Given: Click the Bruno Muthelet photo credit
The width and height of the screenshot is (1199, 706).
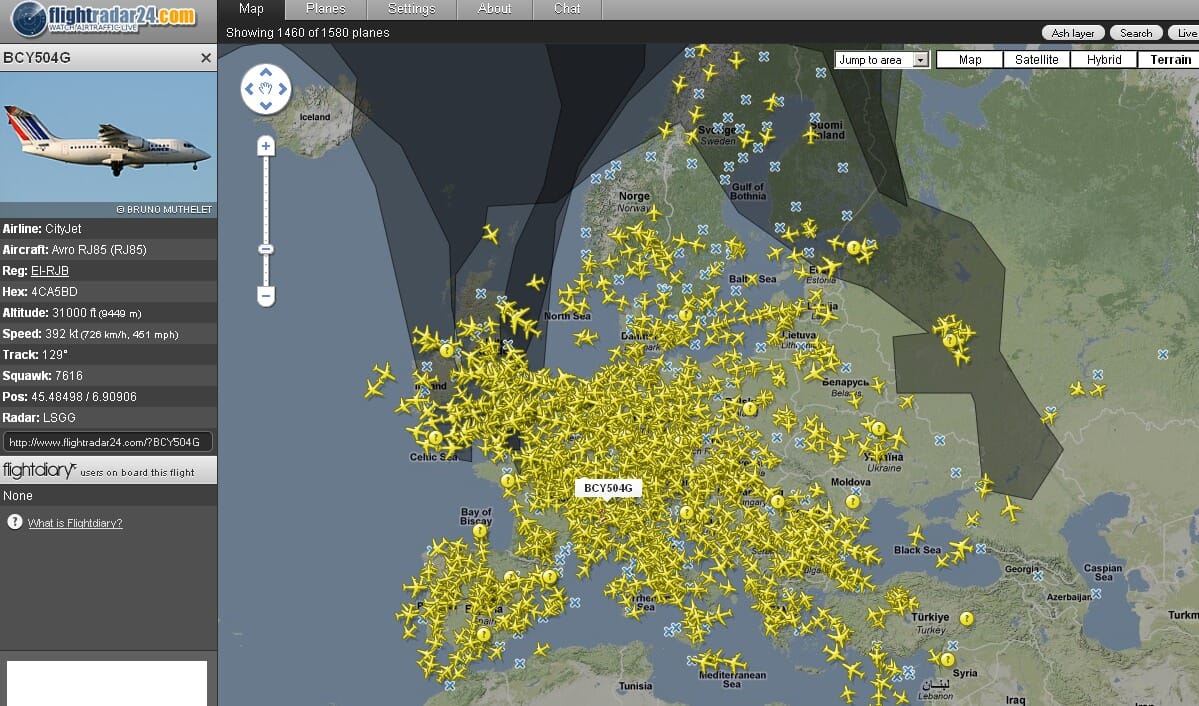Looking at the screenshot, I should point(164,210).
